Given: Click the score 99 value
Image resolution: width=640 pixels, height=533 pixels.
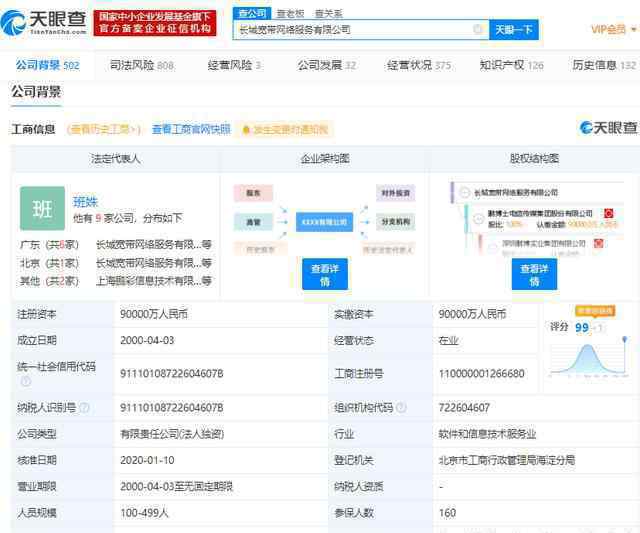Looking at the screenshot, I should click(x=582, y=327).
